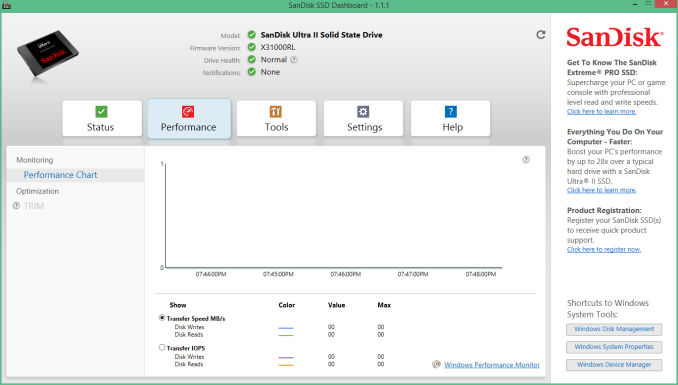Click the refresh drive info icon

[540, 35]
